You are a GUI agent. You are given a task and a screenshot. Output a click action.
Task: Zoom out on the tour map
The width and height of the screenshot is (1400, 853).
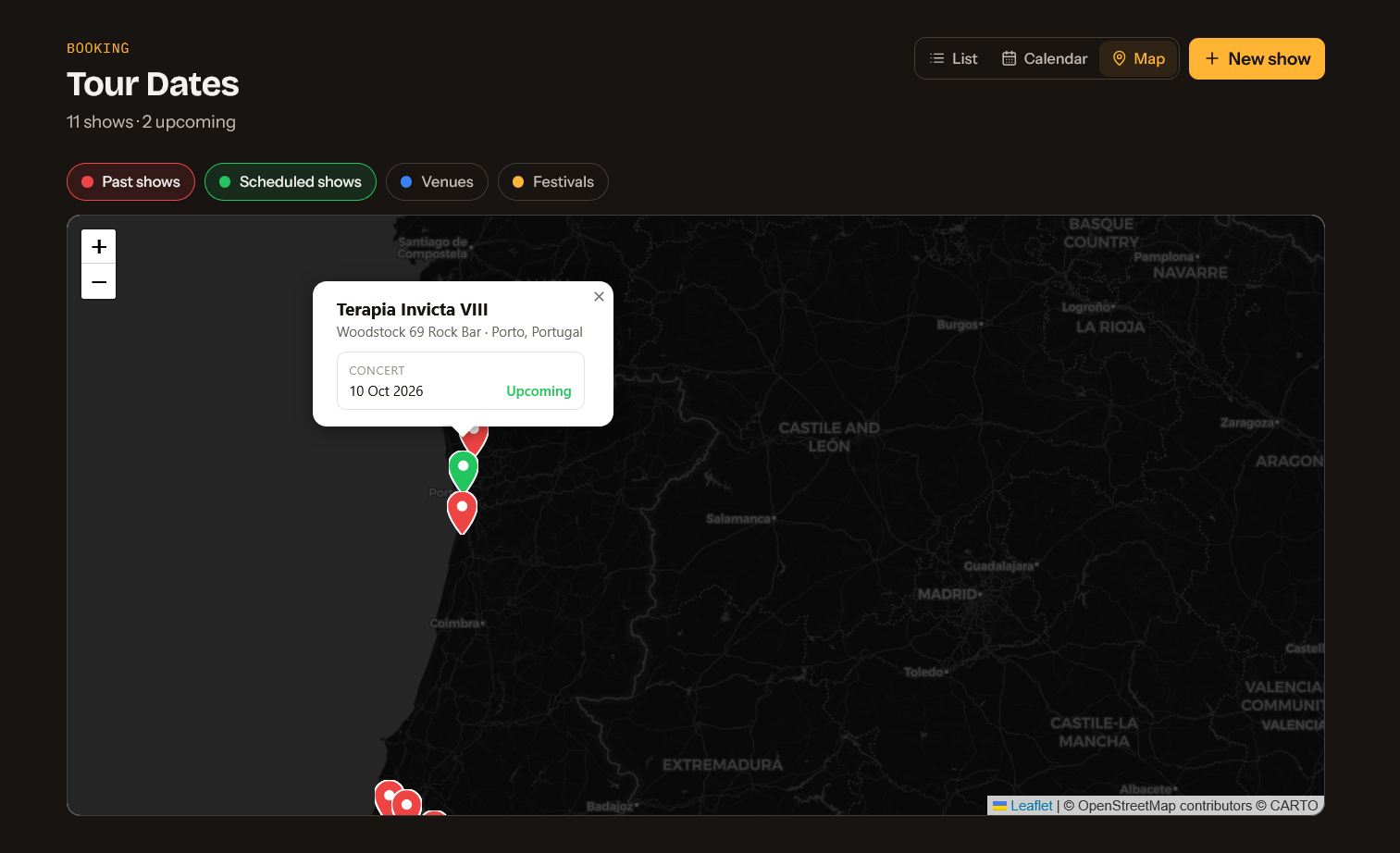(99, 281)
